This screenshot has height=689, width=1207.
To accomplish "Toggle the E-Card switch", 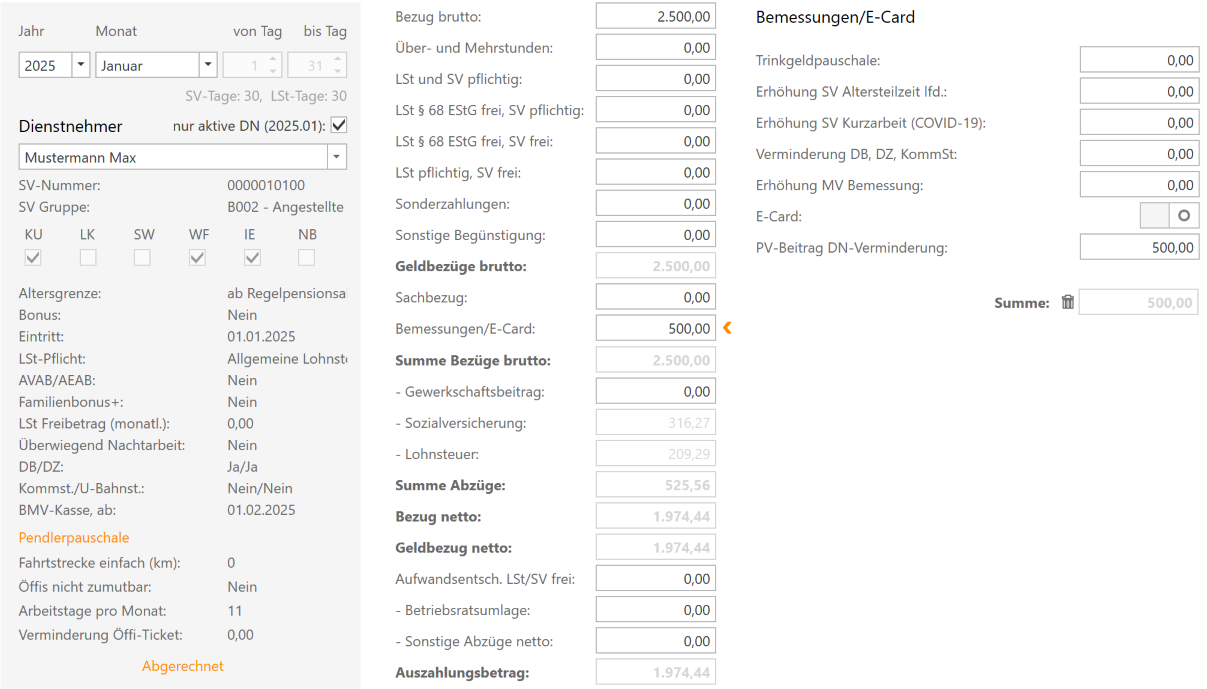I will pos(1169,215).
